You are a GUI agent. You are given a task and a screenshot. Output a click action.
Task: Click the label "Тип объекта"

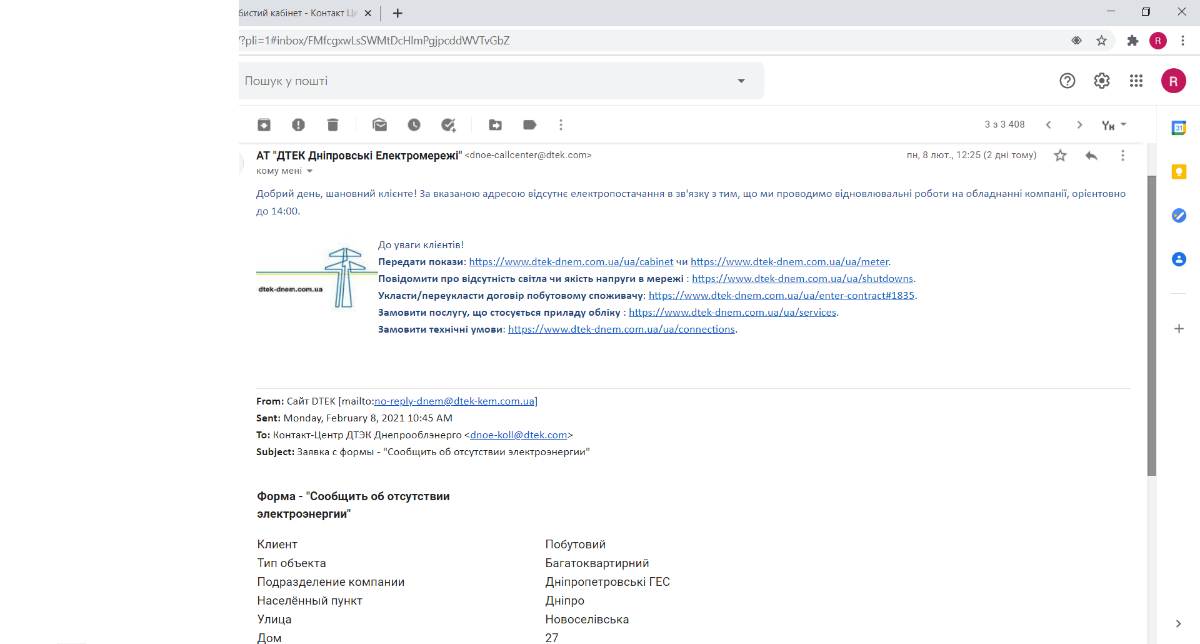292,563
